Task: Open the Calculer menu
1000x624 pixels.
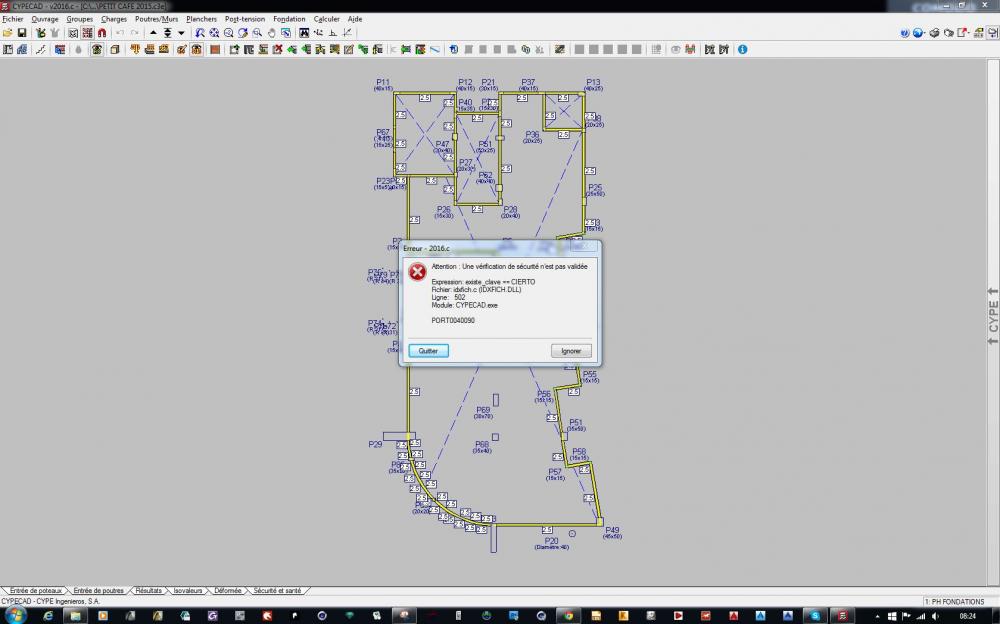Action: pyautogui.click(x=327, y=19)
